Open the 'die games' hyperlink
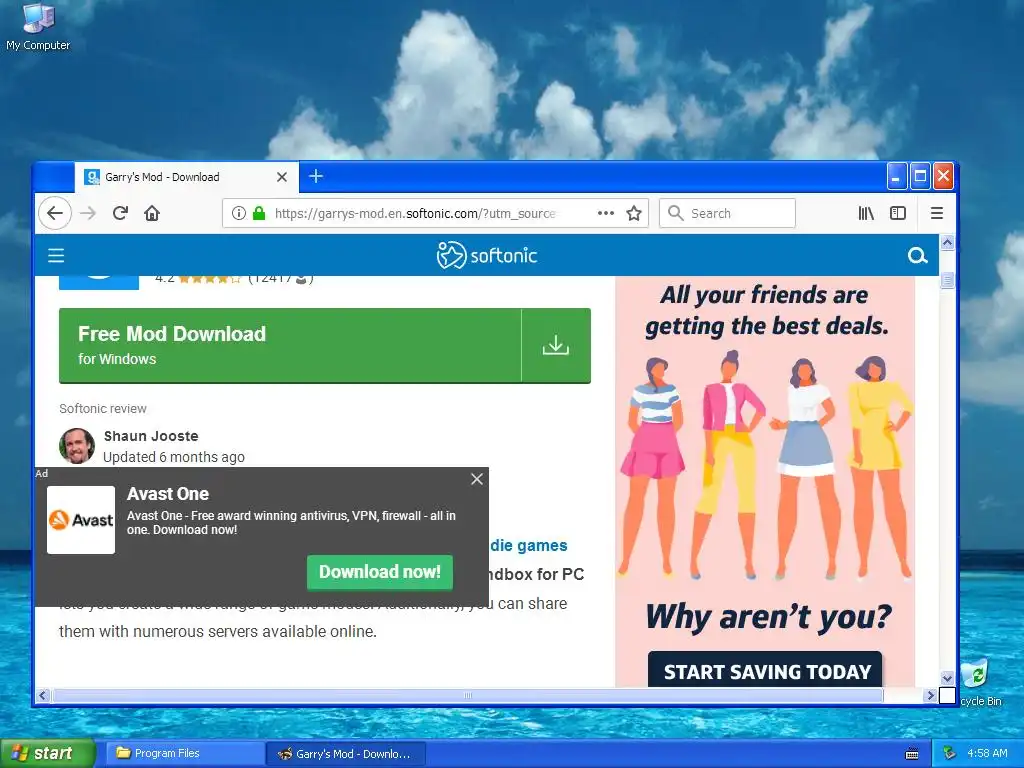Viewport: 1024px width, 768px height. 529,545
